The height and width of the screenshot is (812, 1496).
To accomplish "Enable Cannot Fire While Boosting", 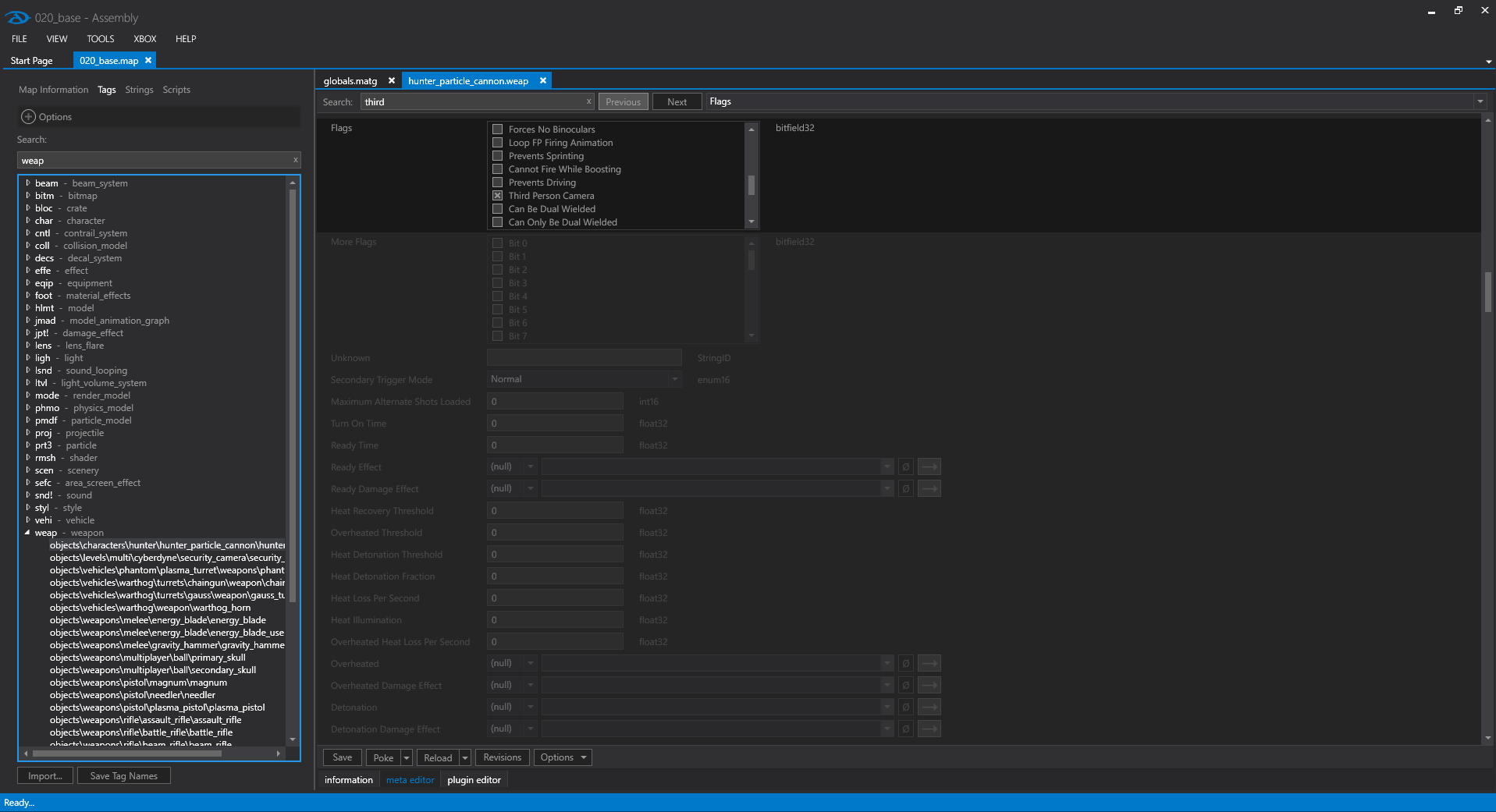I will (x=497, y=169).
